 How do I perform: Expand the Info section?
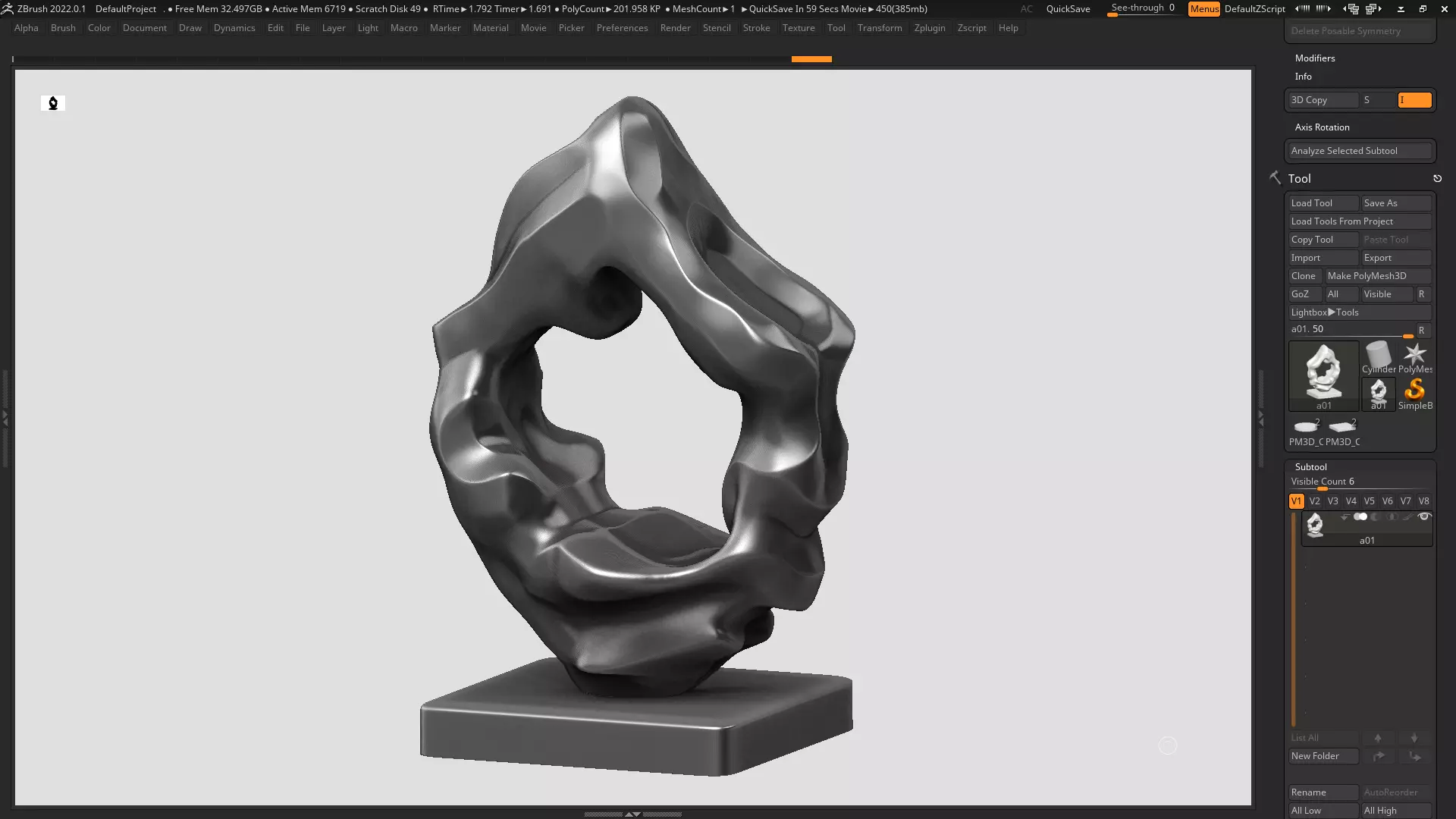(1303, 77)
